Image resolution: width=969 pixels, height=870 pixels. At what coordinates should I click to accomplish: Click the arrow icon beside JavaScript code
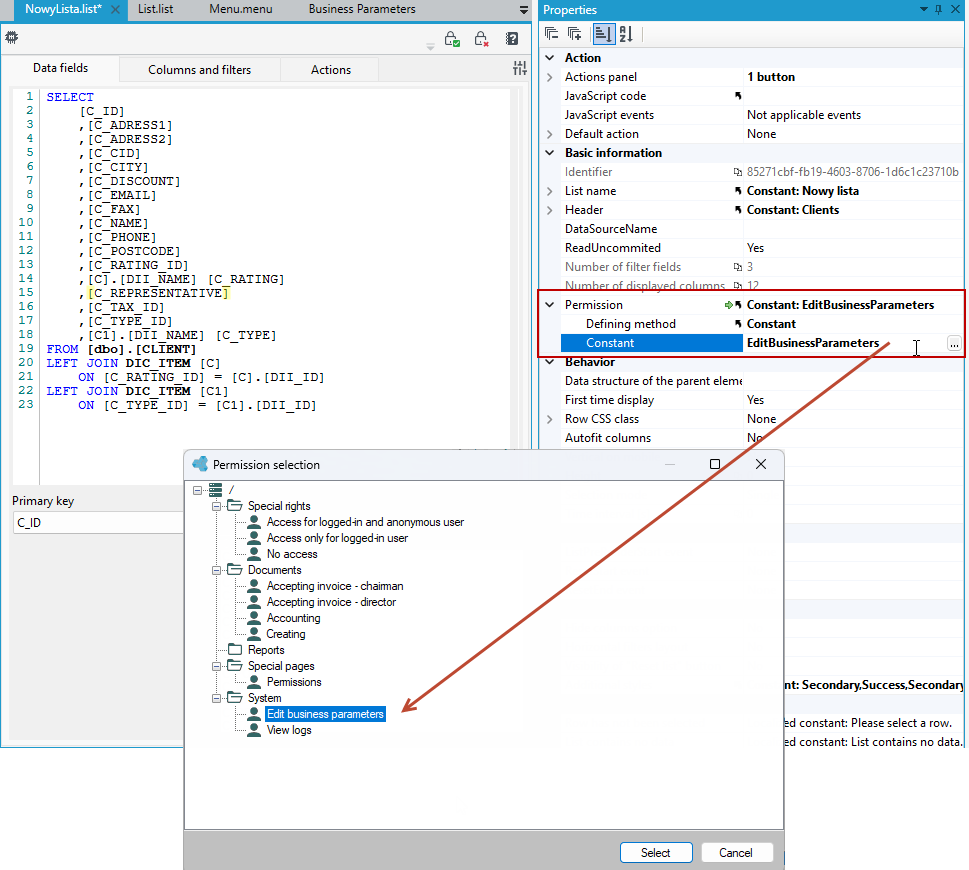click(738, 96)
